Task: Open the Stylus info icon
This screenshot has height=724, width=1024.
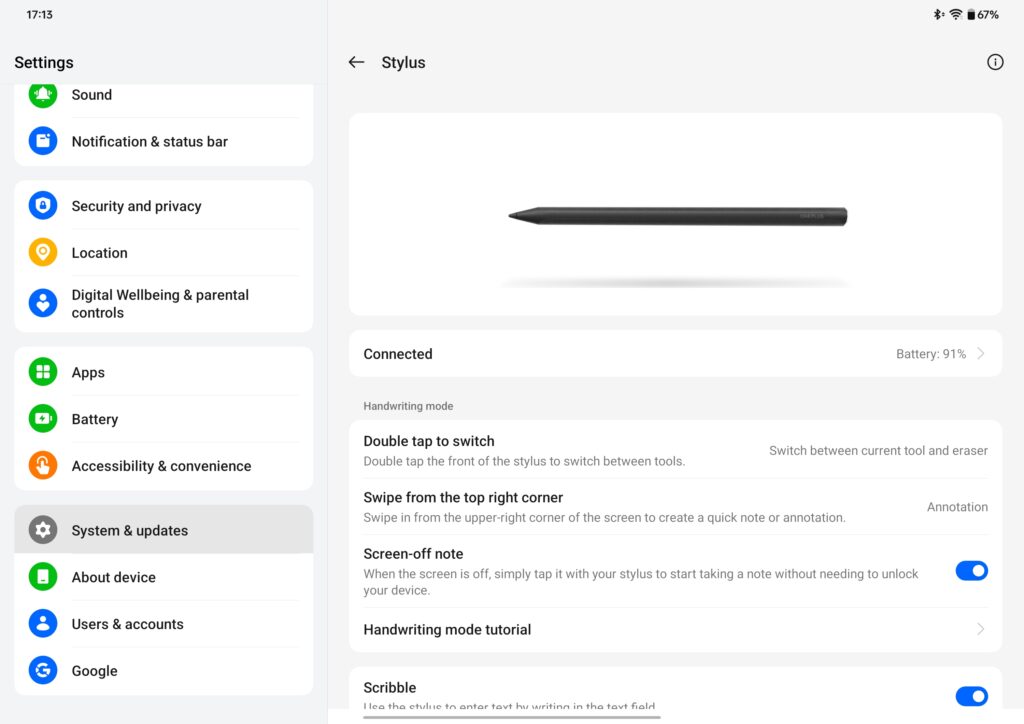Action: point(995,62)
